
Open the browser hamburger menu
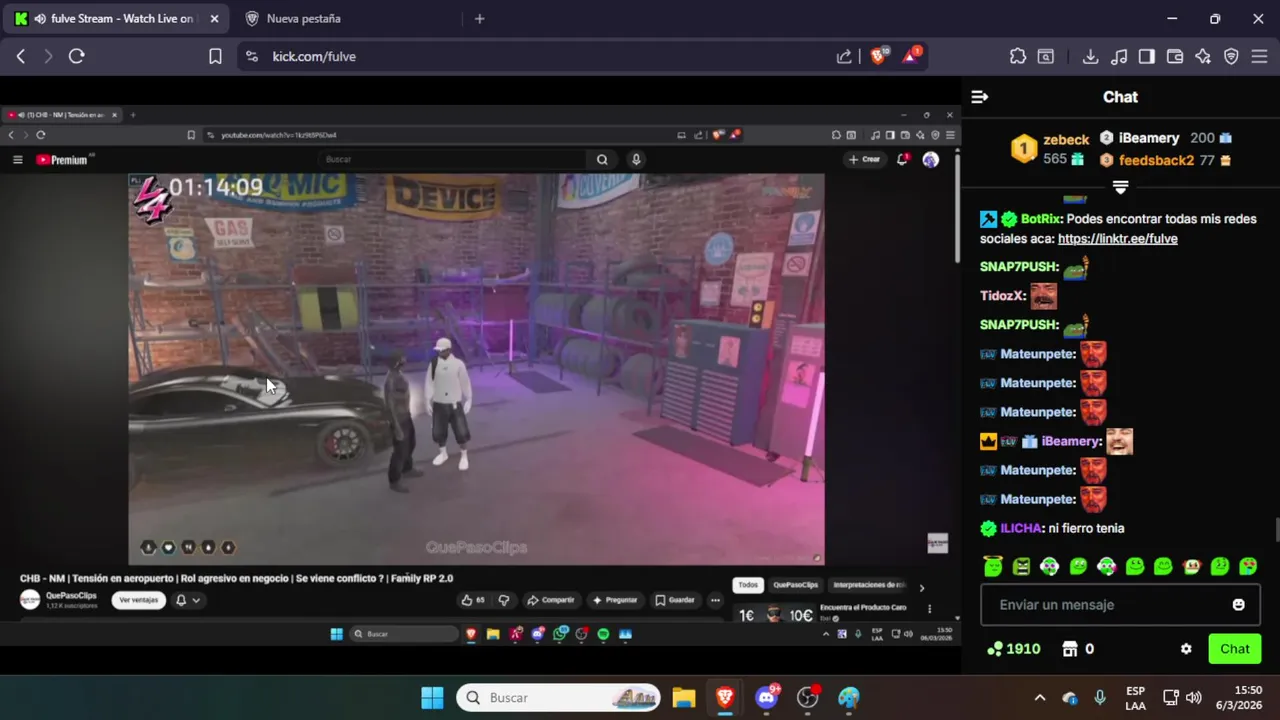(x=1259, y=57)
